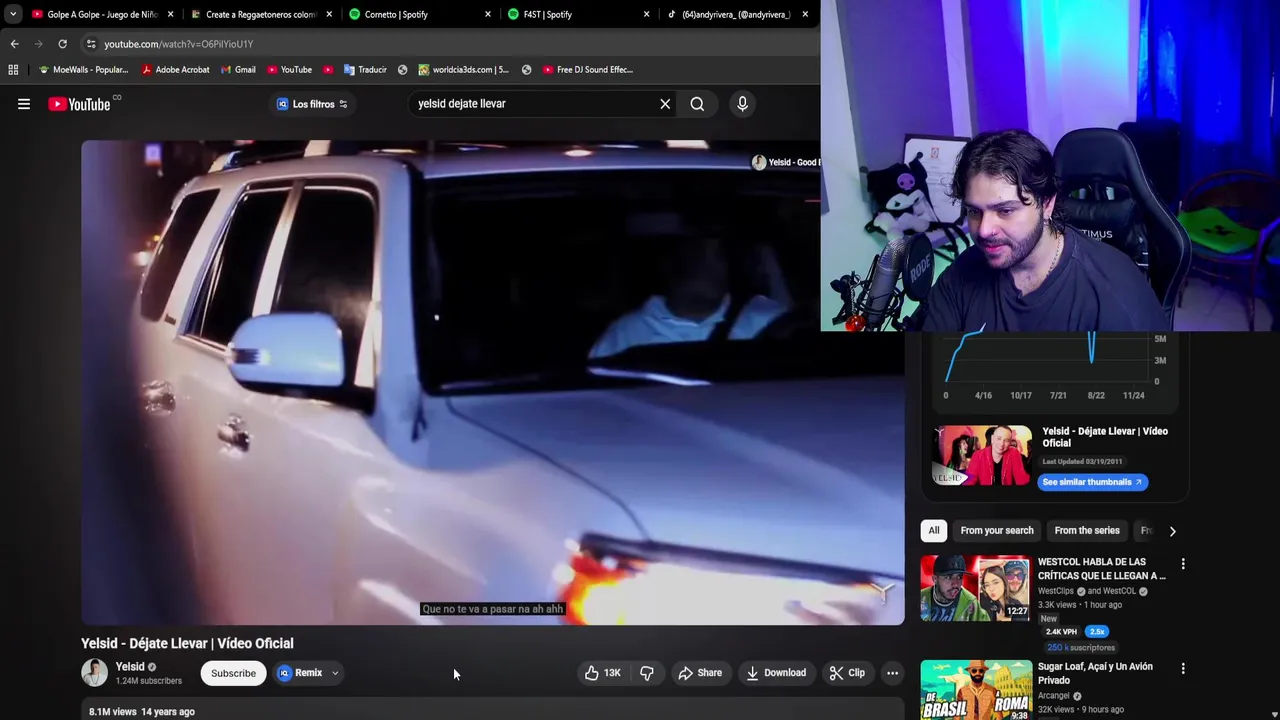Like the video with 13K thumbs up
1280x720 pixels.
point(603,673)
